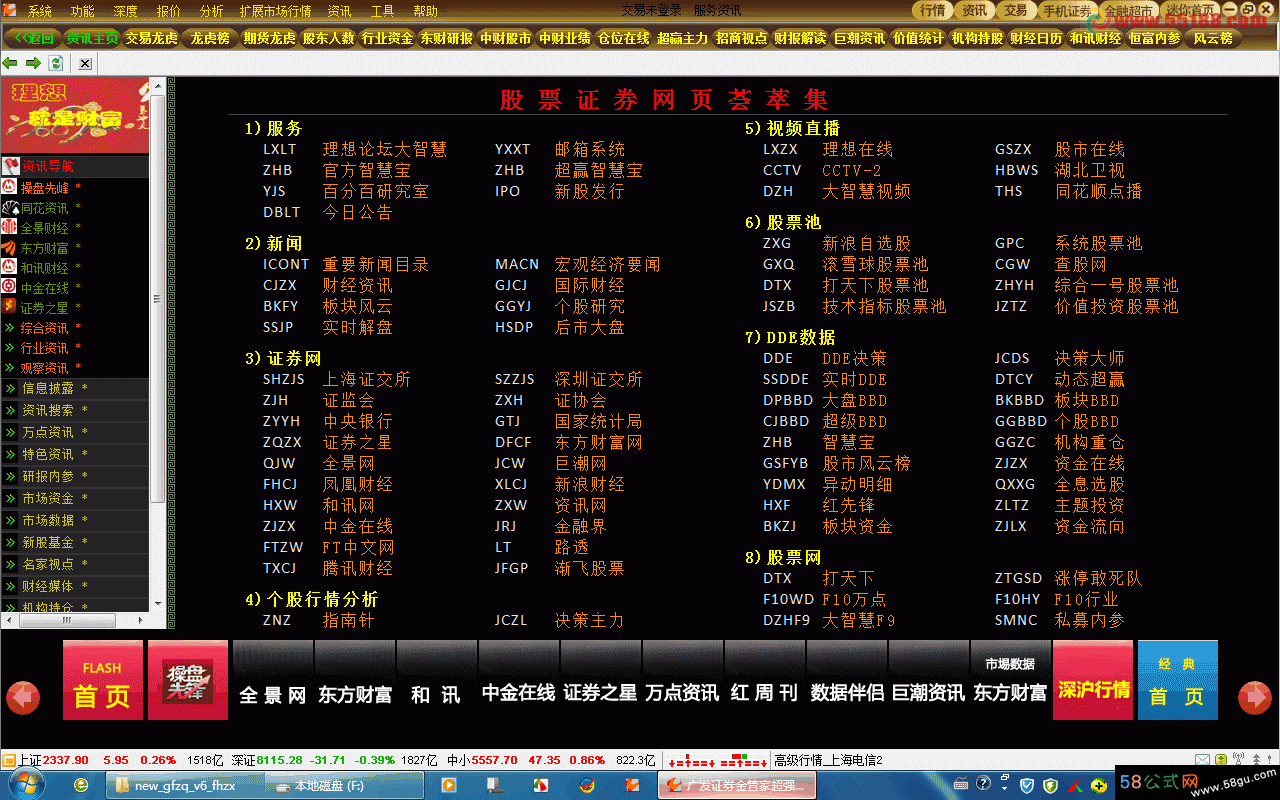Click the red left scroll arrow at bottom
This screenshot has width=1280, height=800.
[23, 696]
